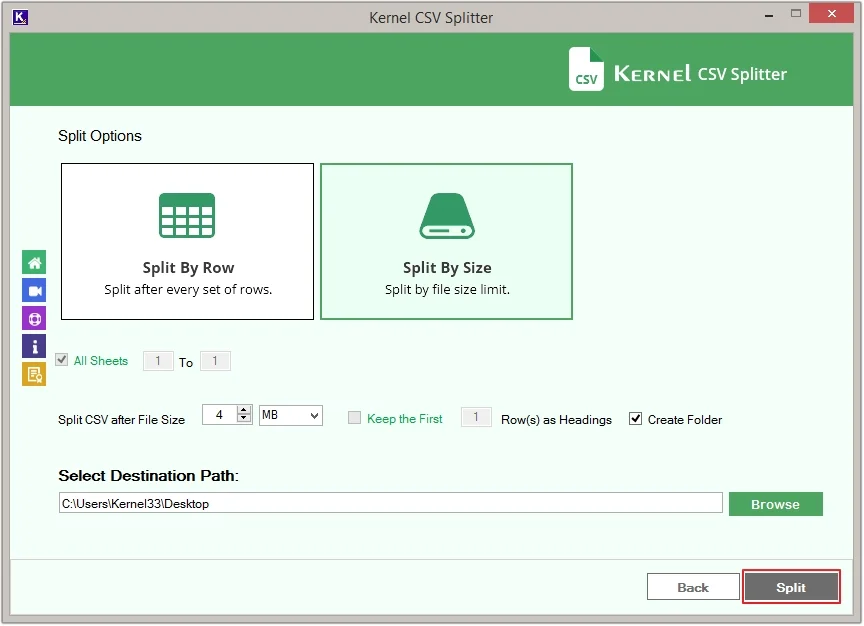Uncheck the Create Folder checkbox
864x626 pixels.
click(x=635, y=418)
